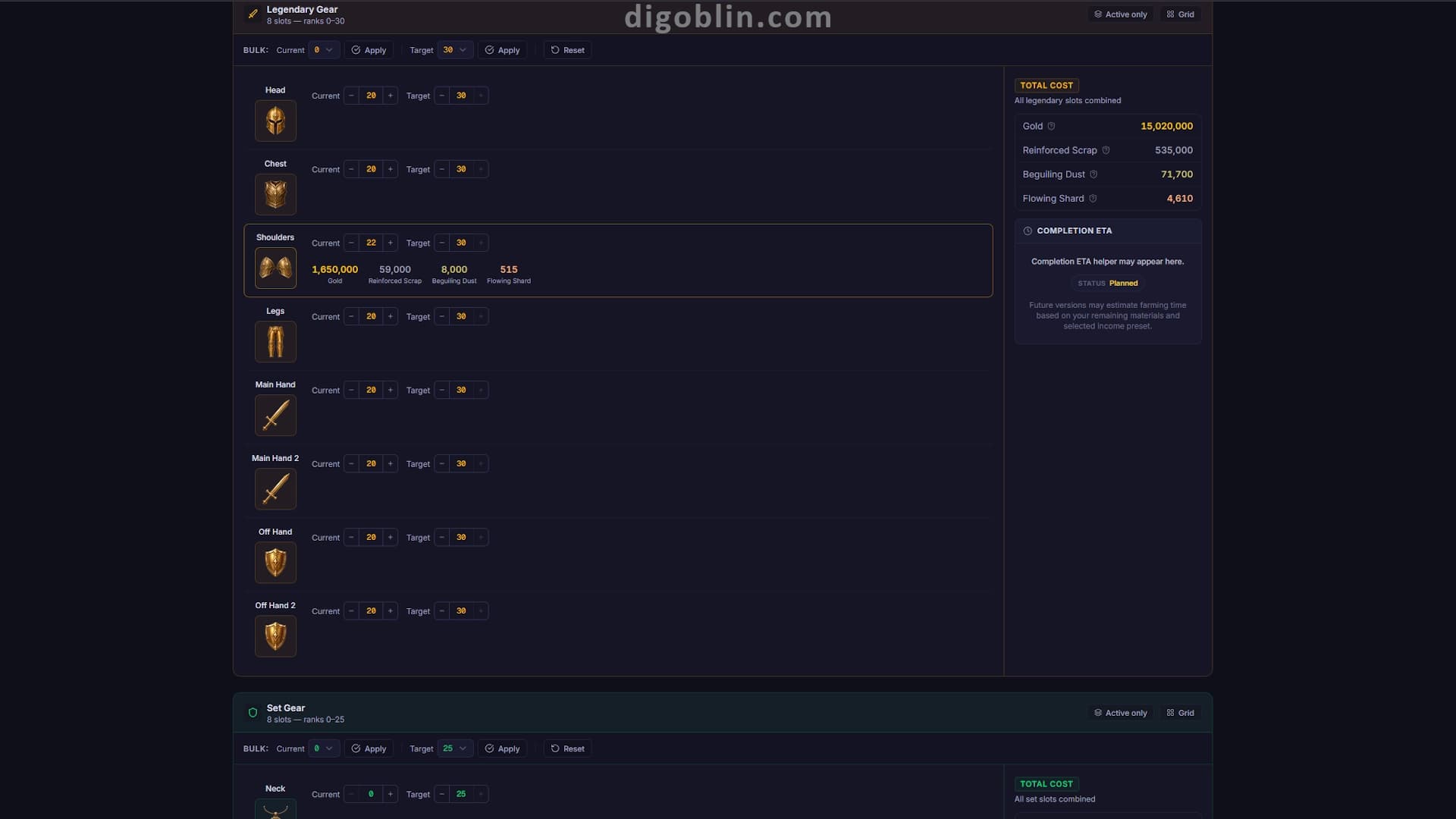Apply bulk Target rank for Legendary Gear
Screen dimensions: 1456x819
point(502,50)
